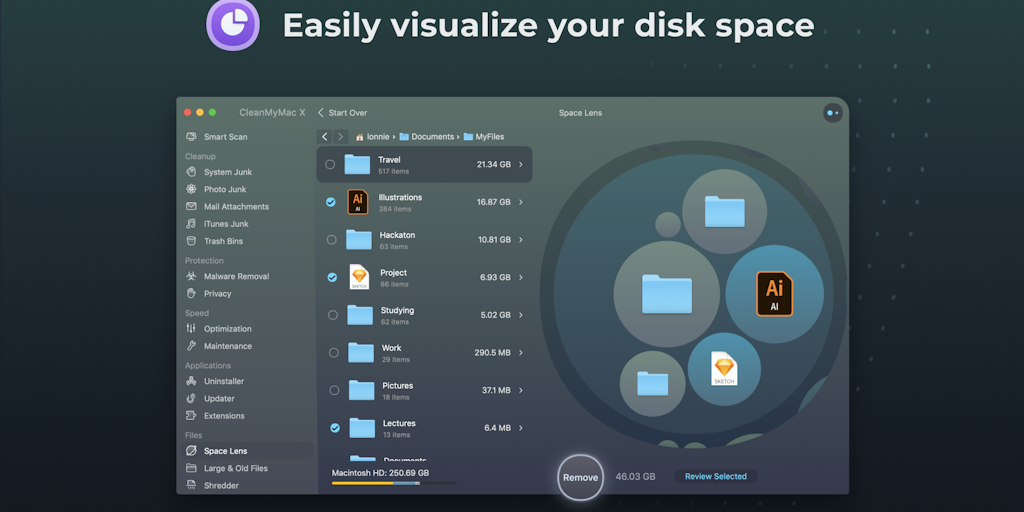The height and width of the screenshot is (512, 1024).
Task: Select the Photo Junk icon
Action: pyautogui.click(x=191, y=189)
